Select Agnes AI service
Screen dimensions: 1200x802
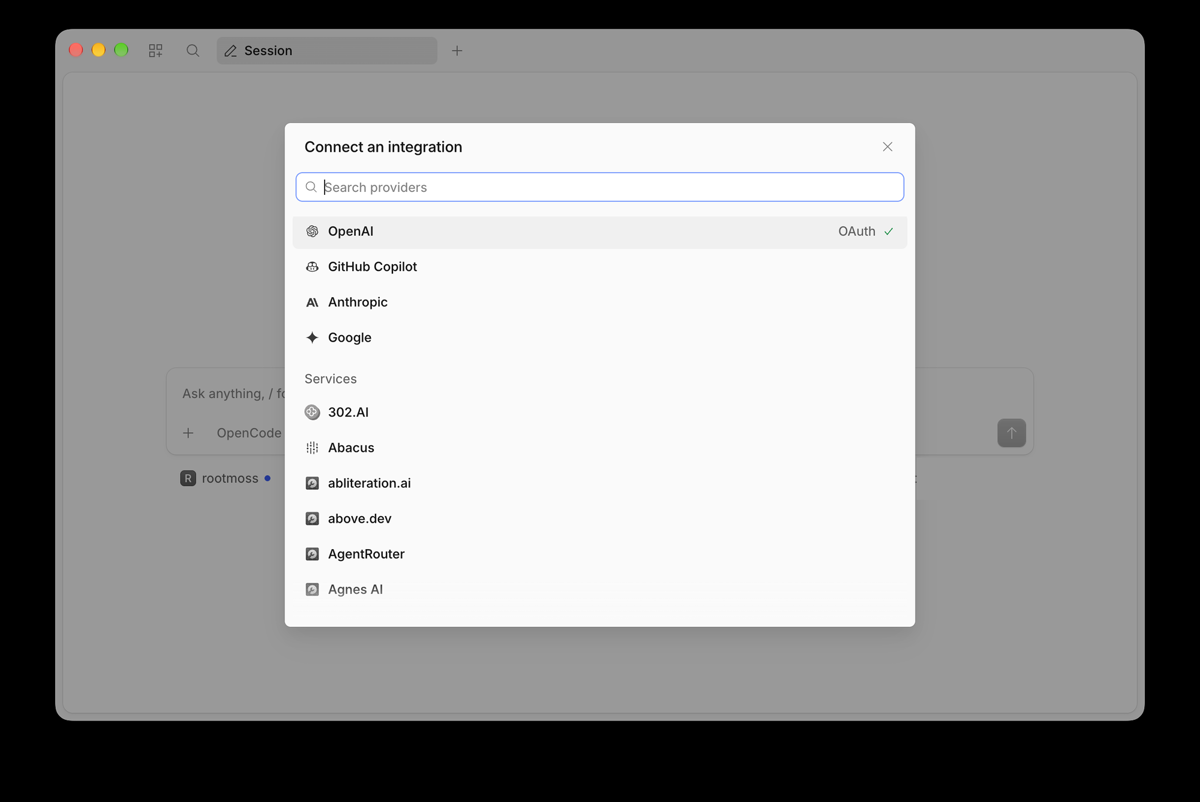(x=600, y=590)
